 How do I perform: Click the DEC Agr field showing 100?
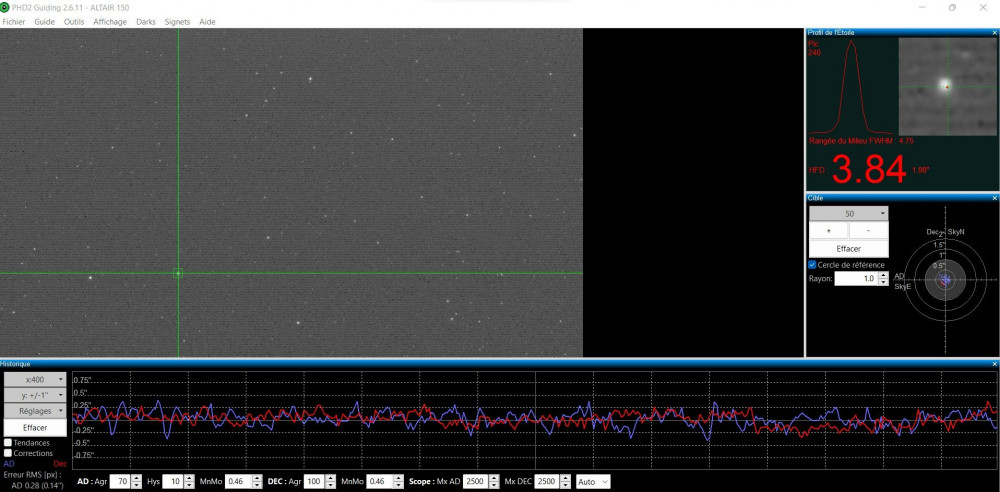tap(313, 482)
